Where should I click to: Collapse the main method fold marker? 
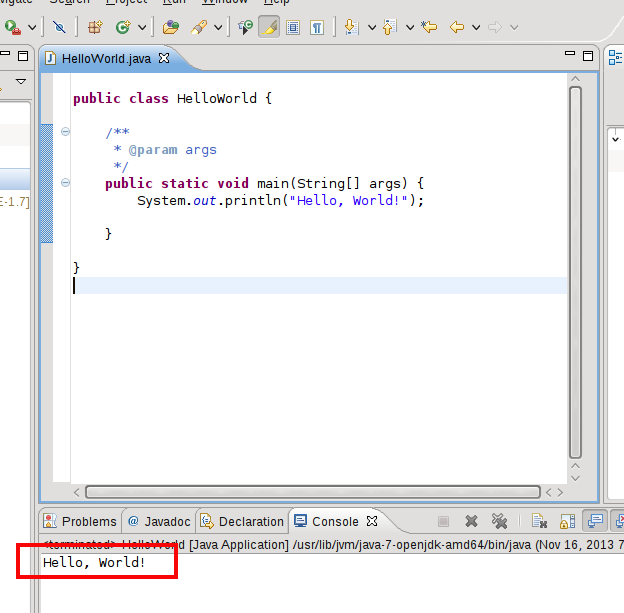pos(65,183)
